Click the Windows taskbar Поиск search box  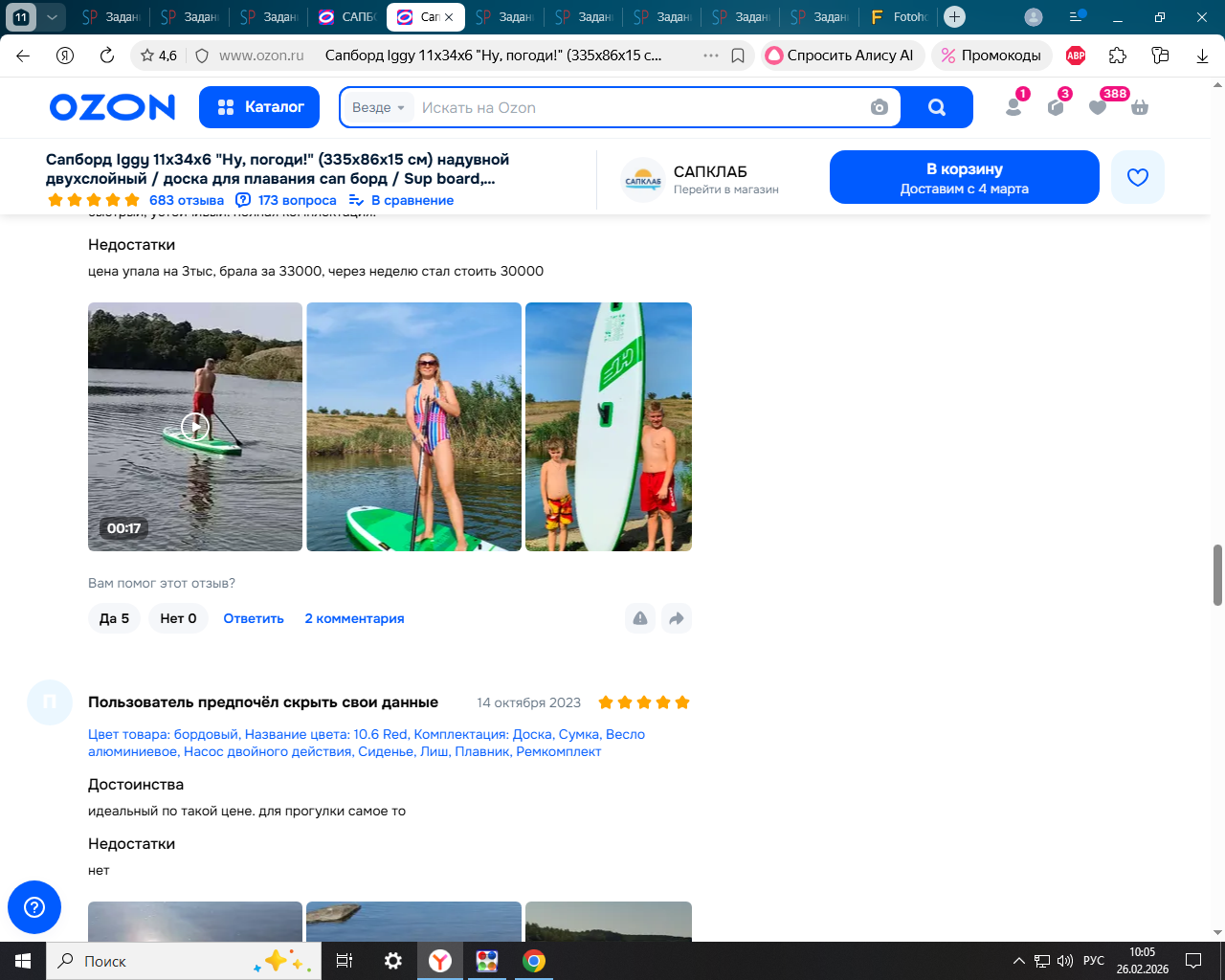pos(182,961)
